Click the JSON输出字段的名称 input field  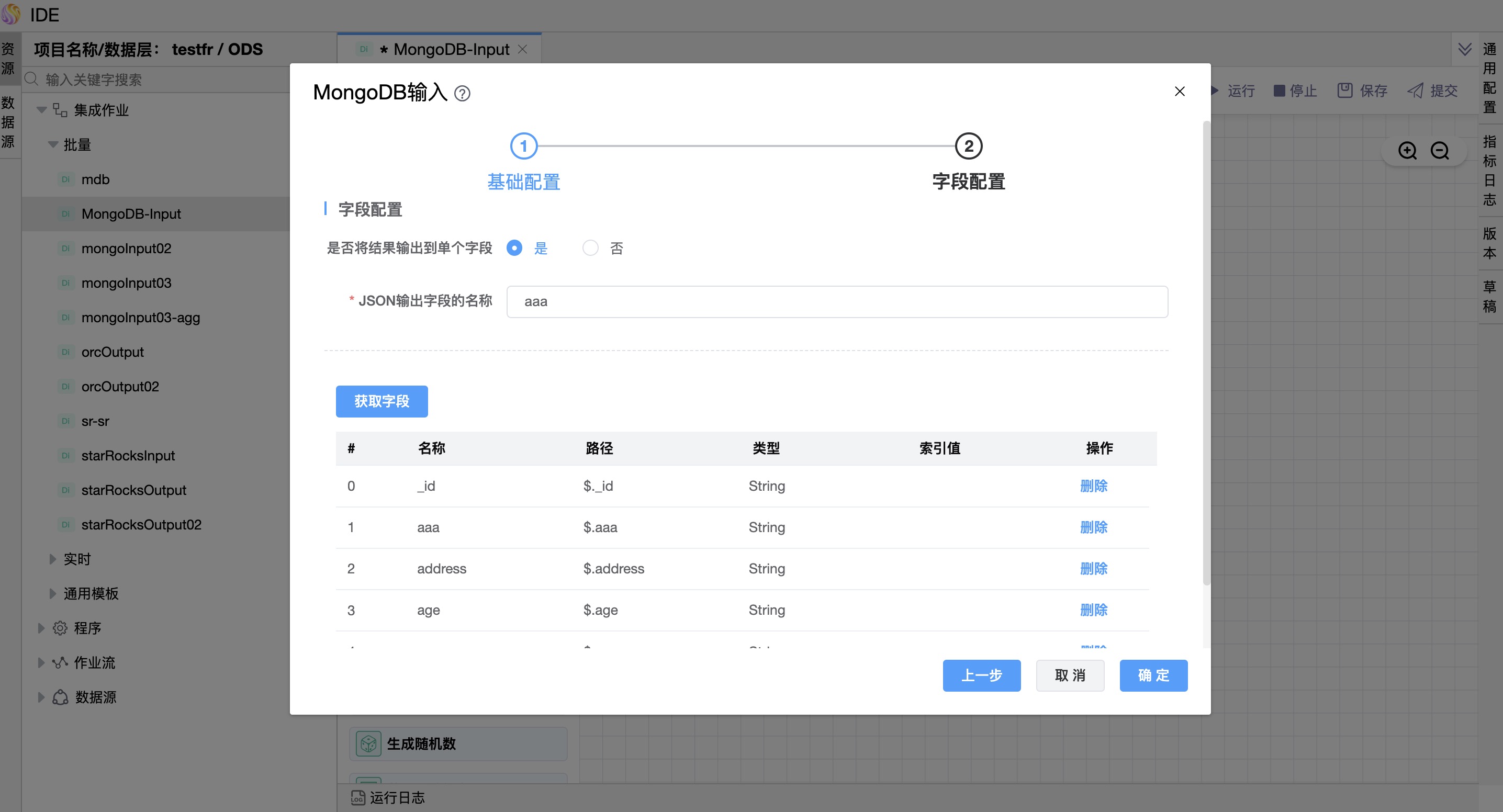[x=837, y=301]
